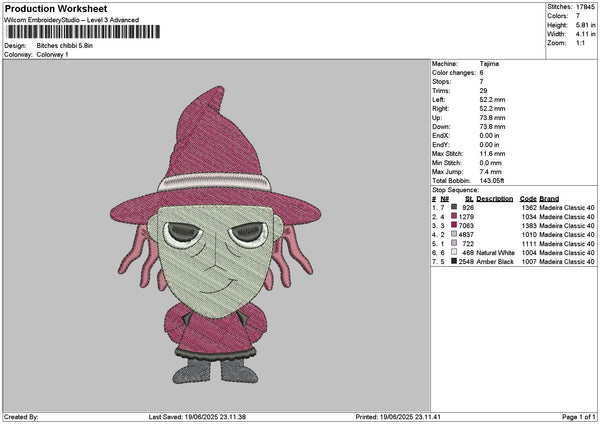Screen dimensions: 600x424
Task: Click the Machine value Tajima
Action: [x=489, y=64]
